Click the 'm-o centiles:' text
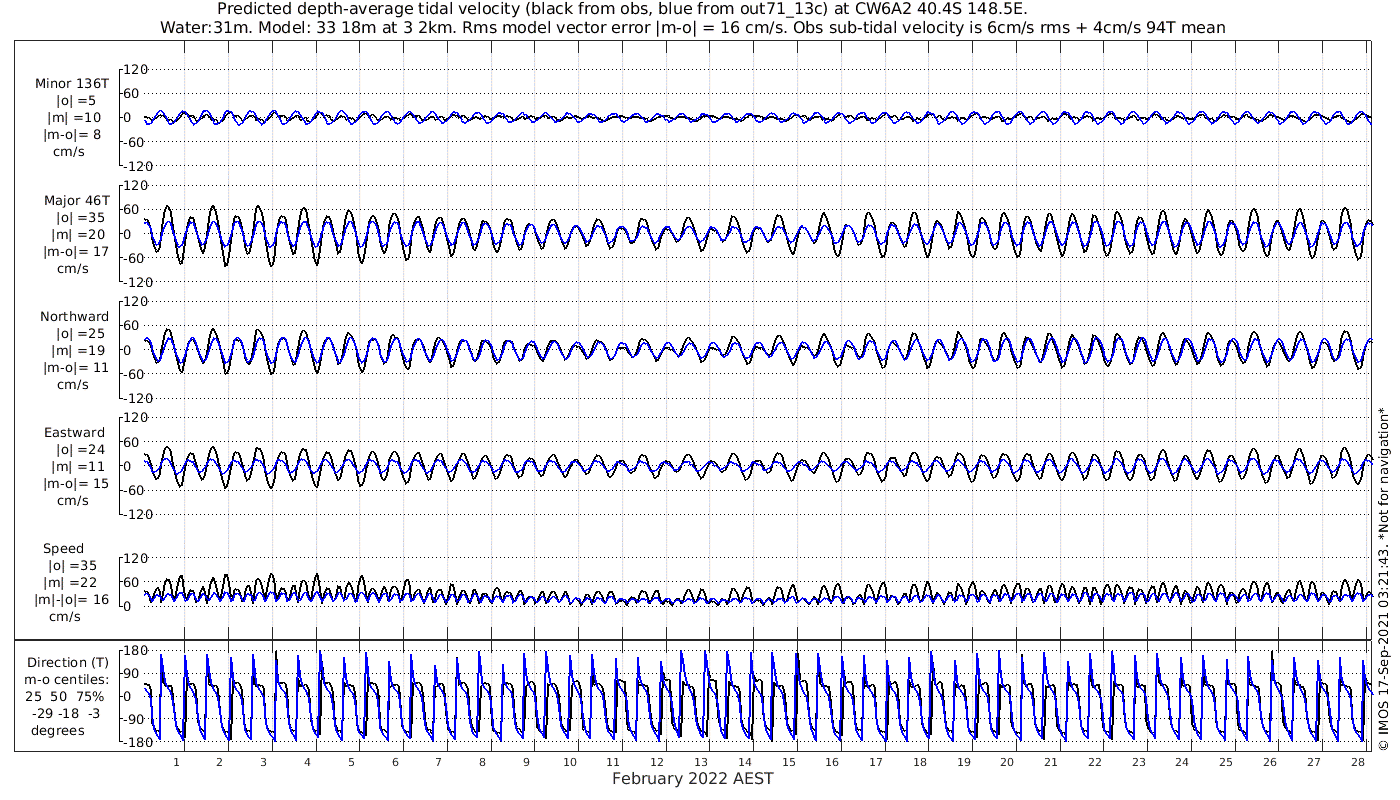Viewport: 1400px width, 800px height. 66,679
